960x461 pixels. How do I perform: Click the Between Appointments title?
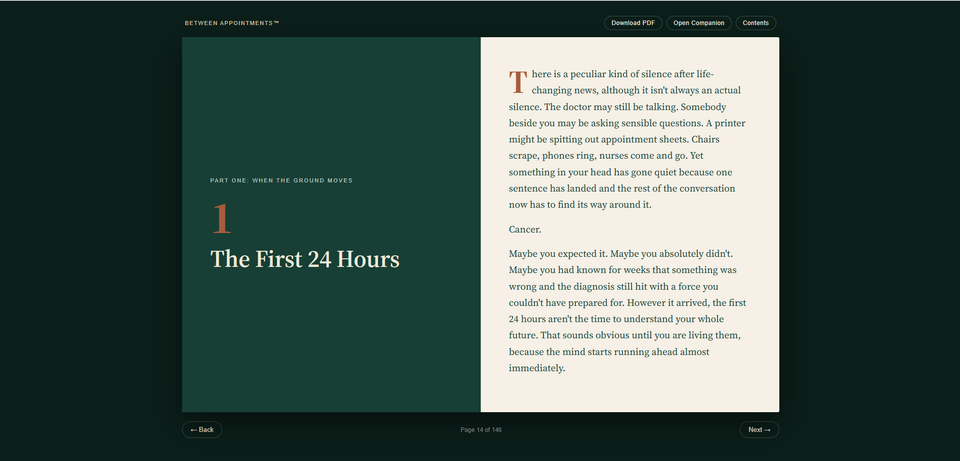232,23
